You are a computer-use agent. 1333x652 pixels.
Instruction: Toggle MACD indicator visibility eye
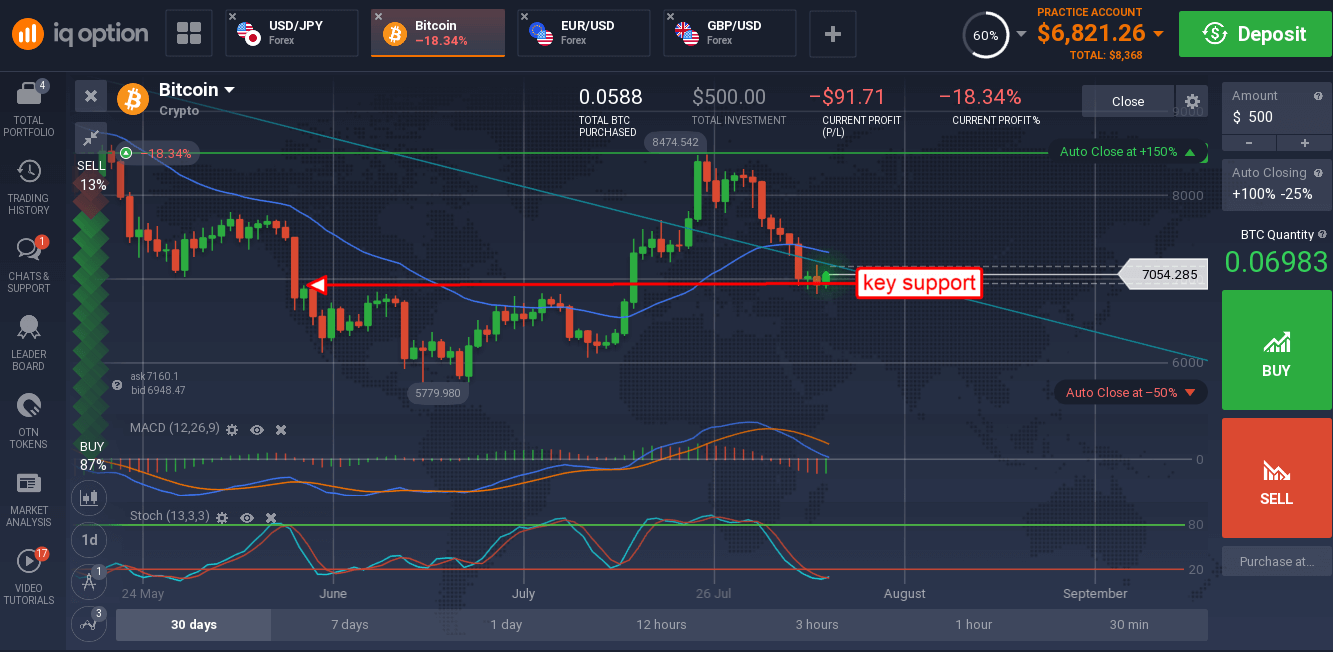(x=257, y=429)
